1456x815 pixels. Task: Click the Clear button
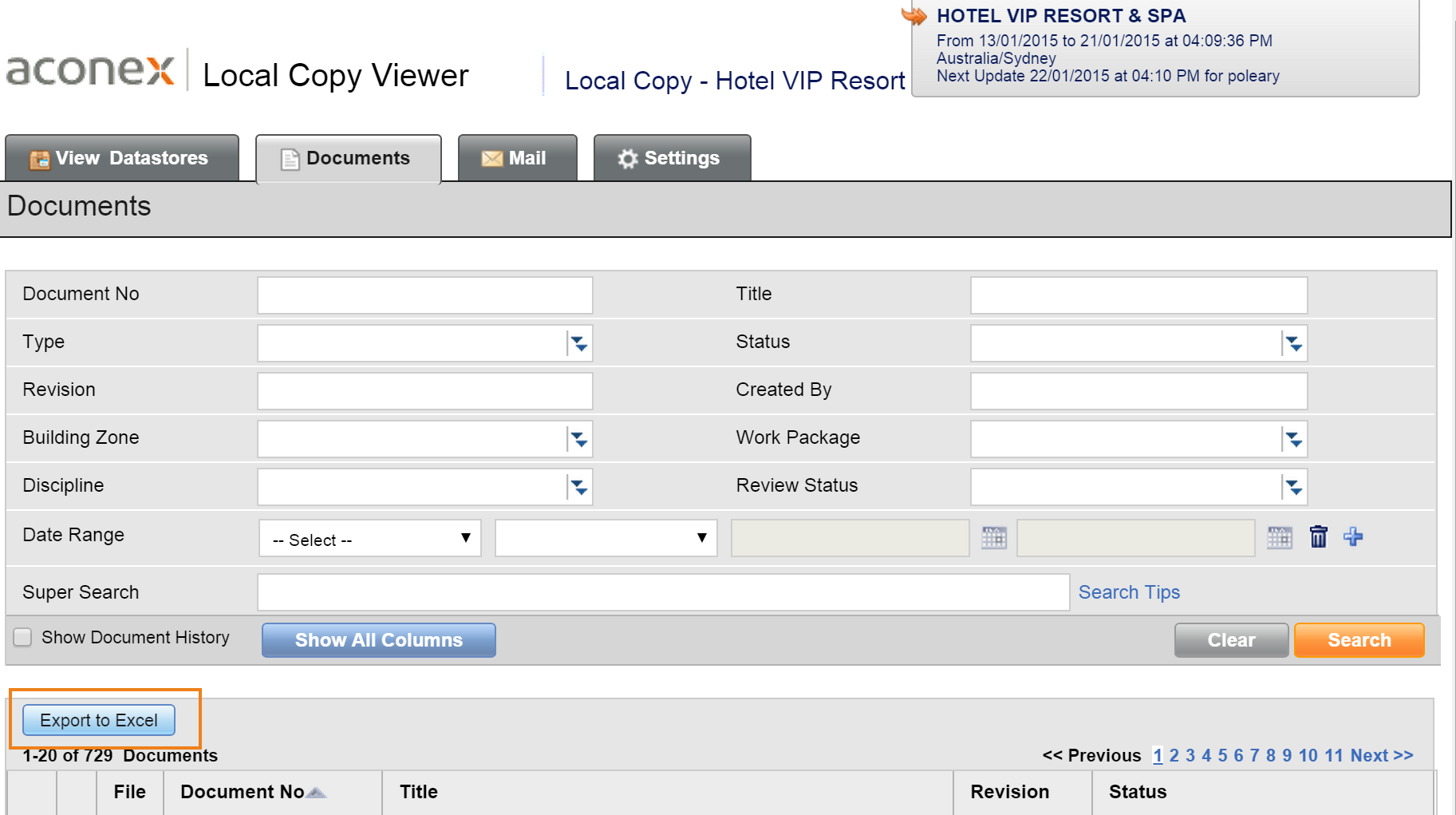pyautogui.click(x=1231, y=640)
